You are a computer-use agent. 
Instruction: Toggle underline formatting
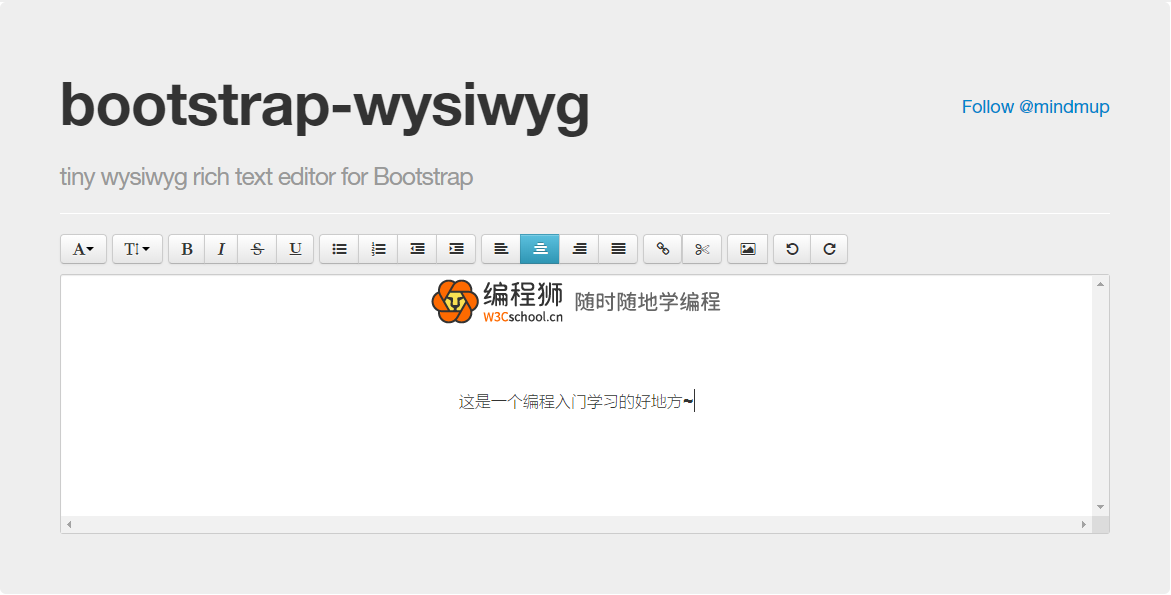click(x=295, y=249)
